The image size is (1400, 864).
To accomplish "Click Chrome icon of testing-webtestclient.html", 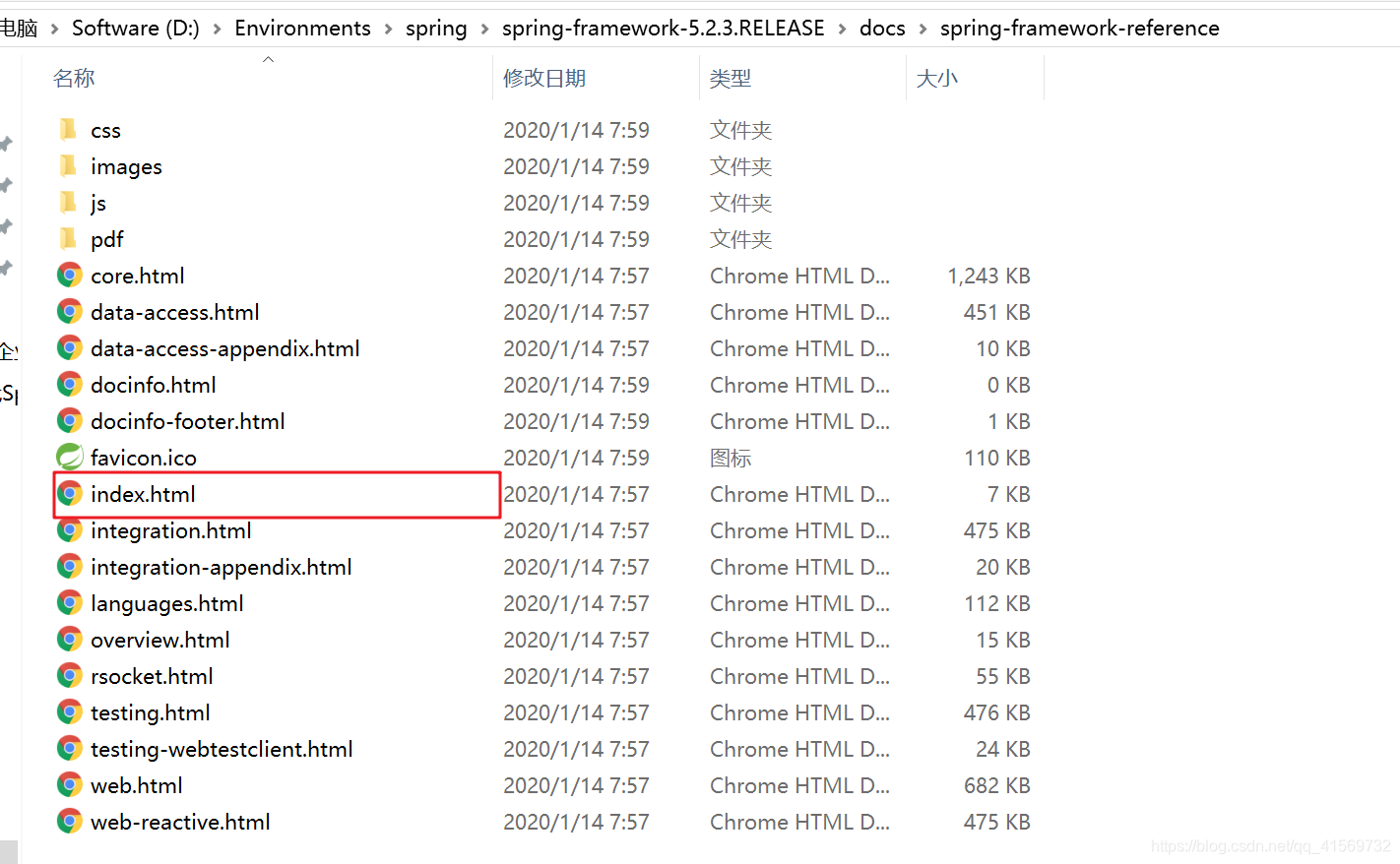I will (x=69, y=748).
